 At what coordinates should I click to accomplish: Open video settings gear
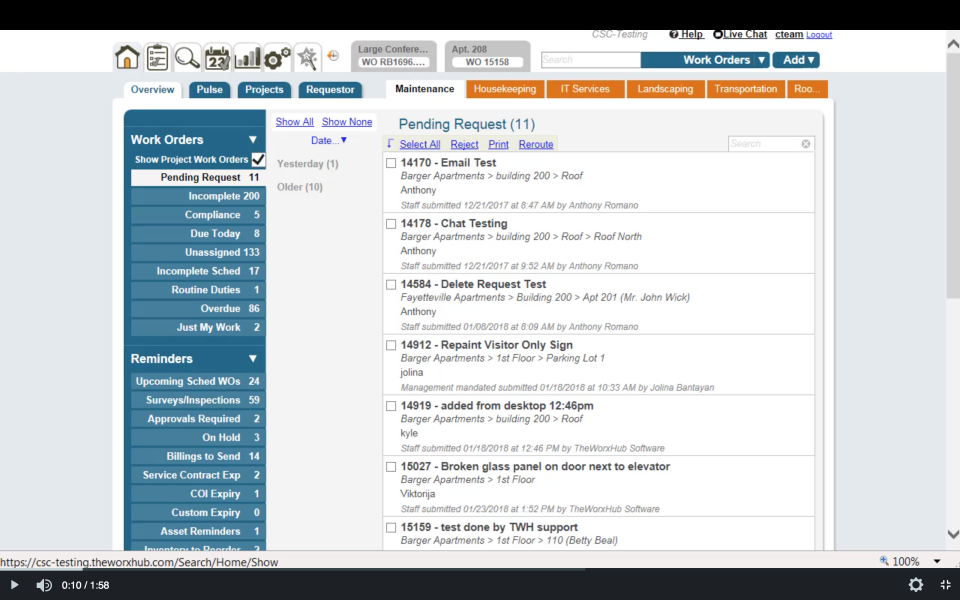click(x=916, y=585)
